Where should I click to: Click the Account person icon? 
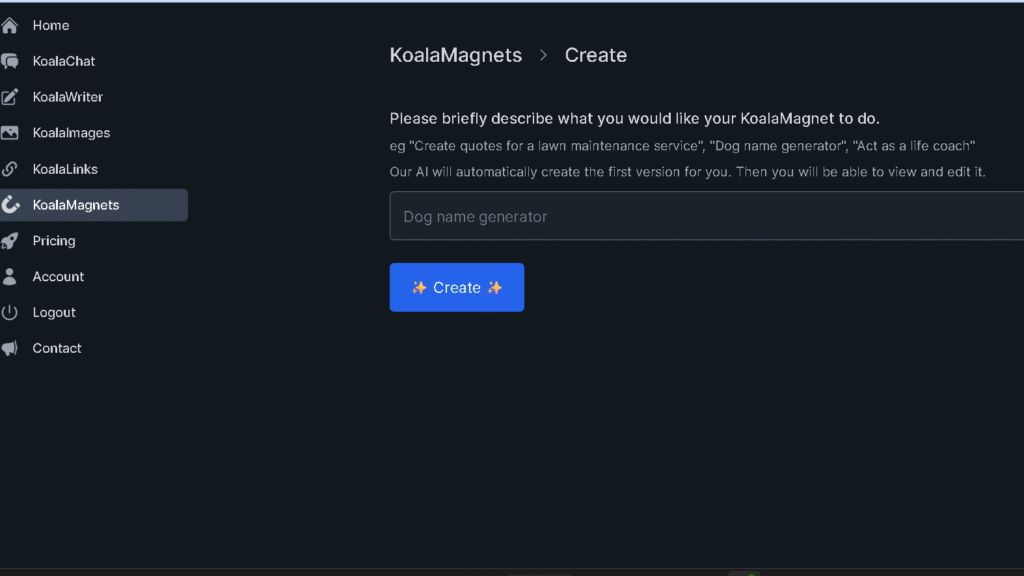10,276
